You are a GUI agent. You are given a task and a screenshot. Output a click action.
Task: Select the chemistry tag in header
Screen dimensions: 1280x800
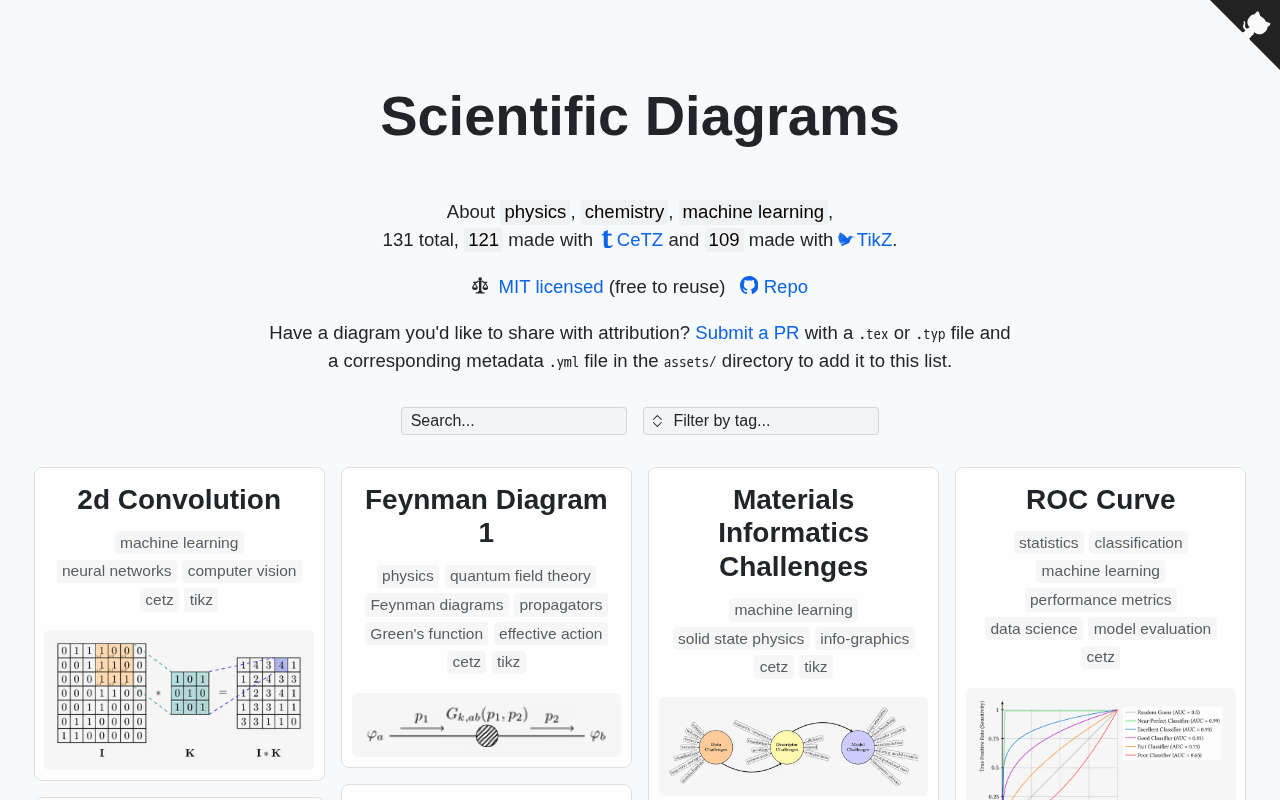pos(624,212)
